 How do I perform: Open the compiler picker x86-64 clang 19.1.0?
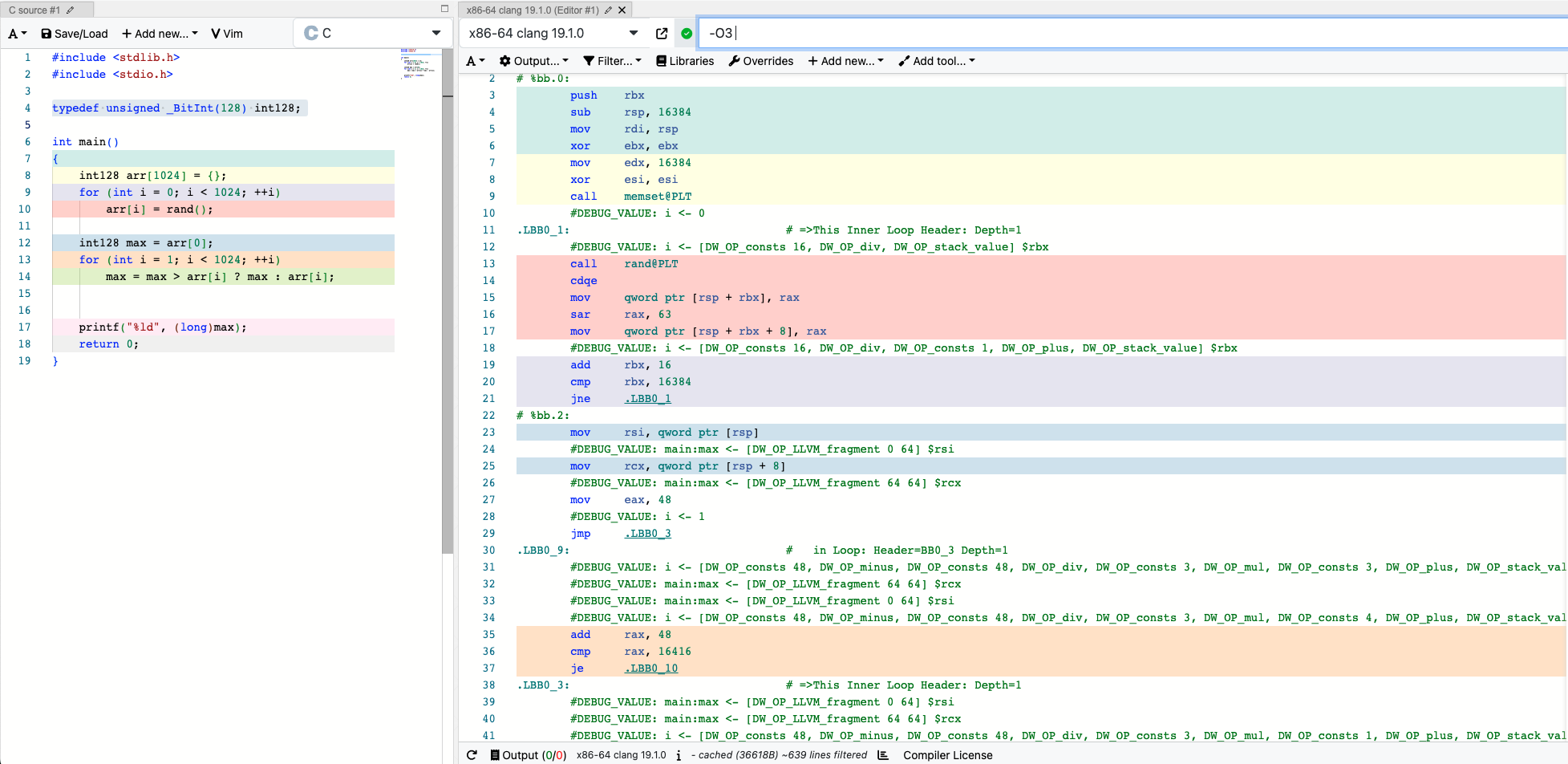(x=553, y=33)
